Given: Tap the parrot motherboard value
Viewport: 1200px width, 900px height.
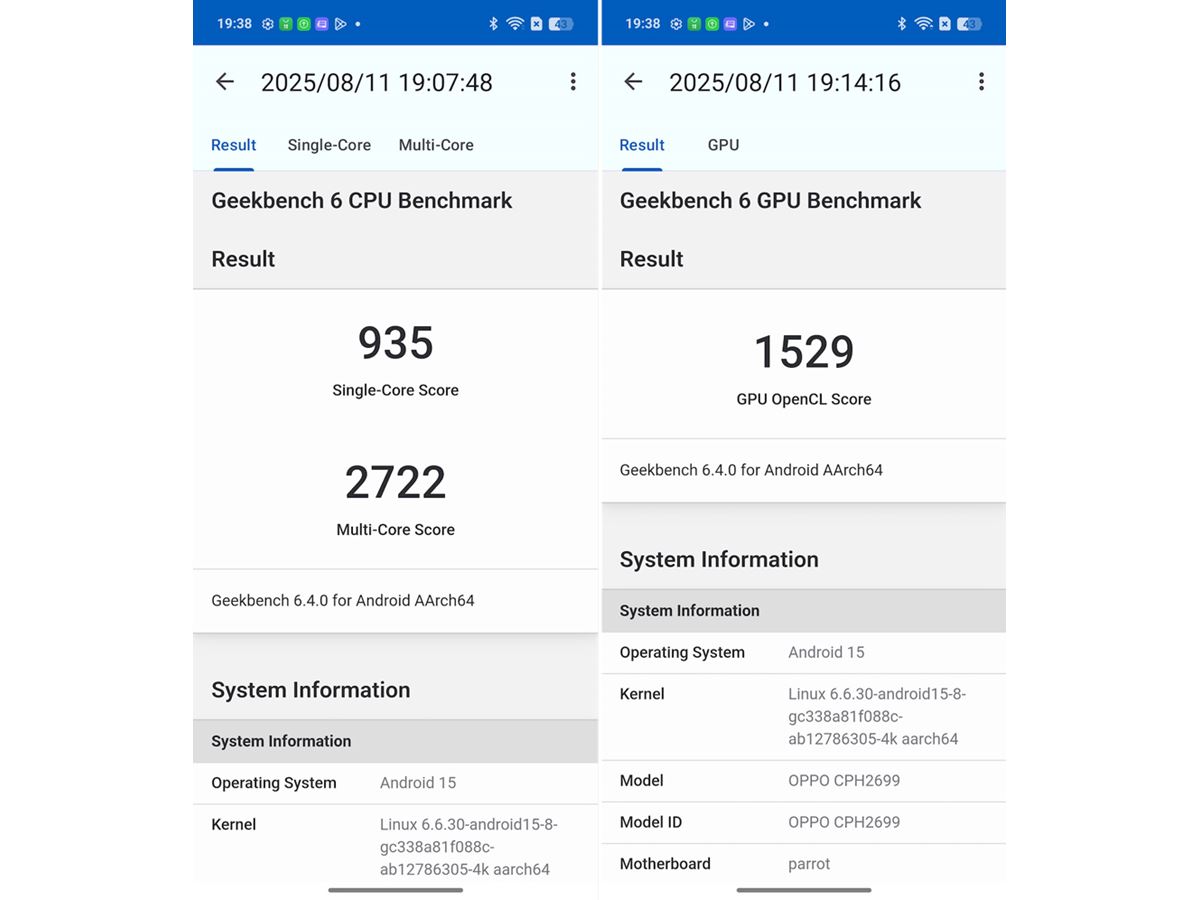Looking at the screenshot, I should [809, 864].
